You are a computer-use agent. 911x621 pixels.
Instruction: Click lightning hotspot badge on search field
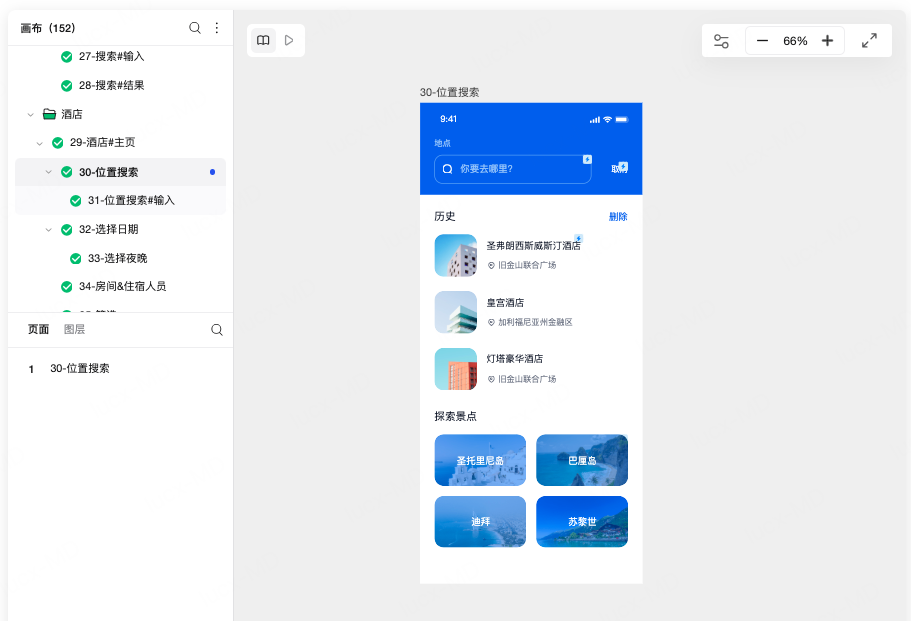(587, 159)
